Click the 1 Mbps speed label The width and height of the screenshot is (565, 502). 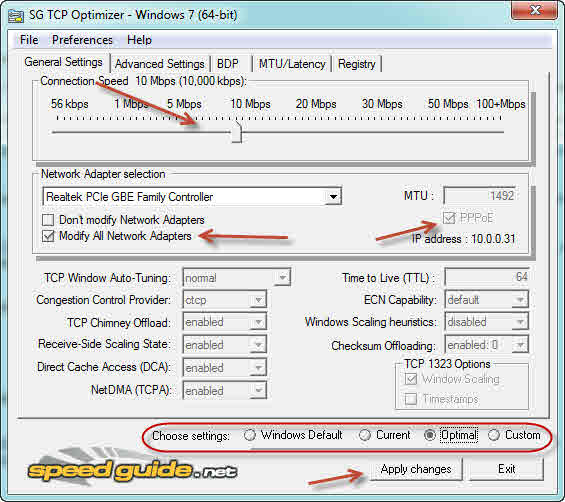[x=131, y=104]
